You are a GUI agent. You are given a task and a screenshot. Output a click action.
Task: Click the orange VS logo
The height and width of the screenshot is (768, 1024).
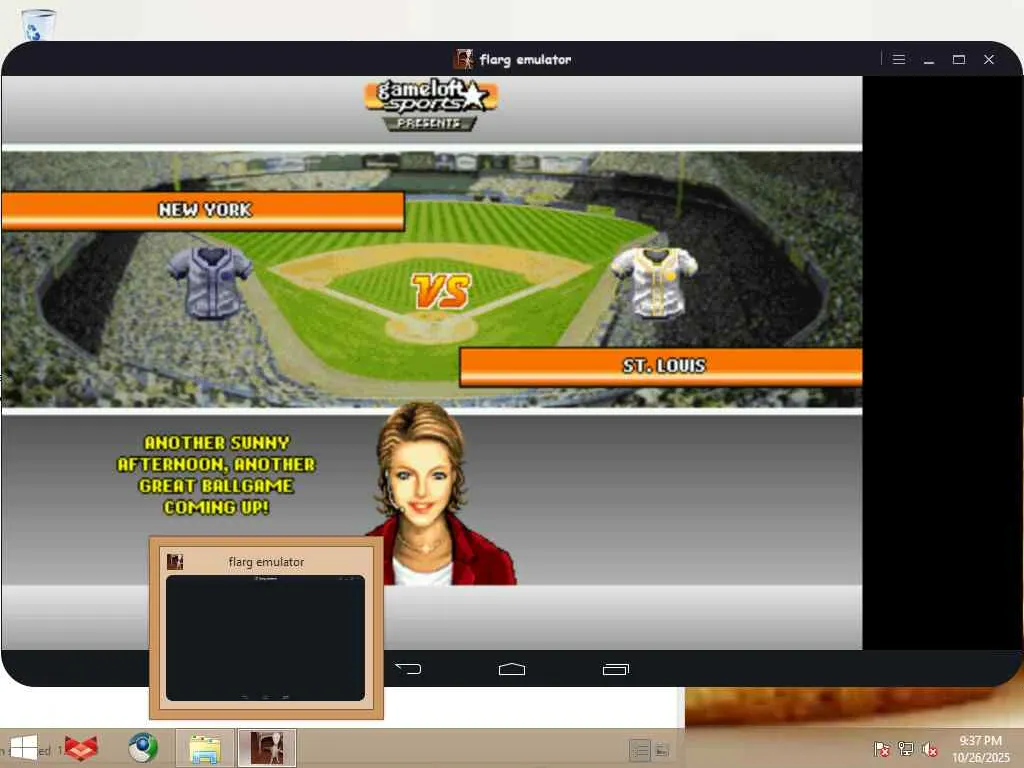441,291
